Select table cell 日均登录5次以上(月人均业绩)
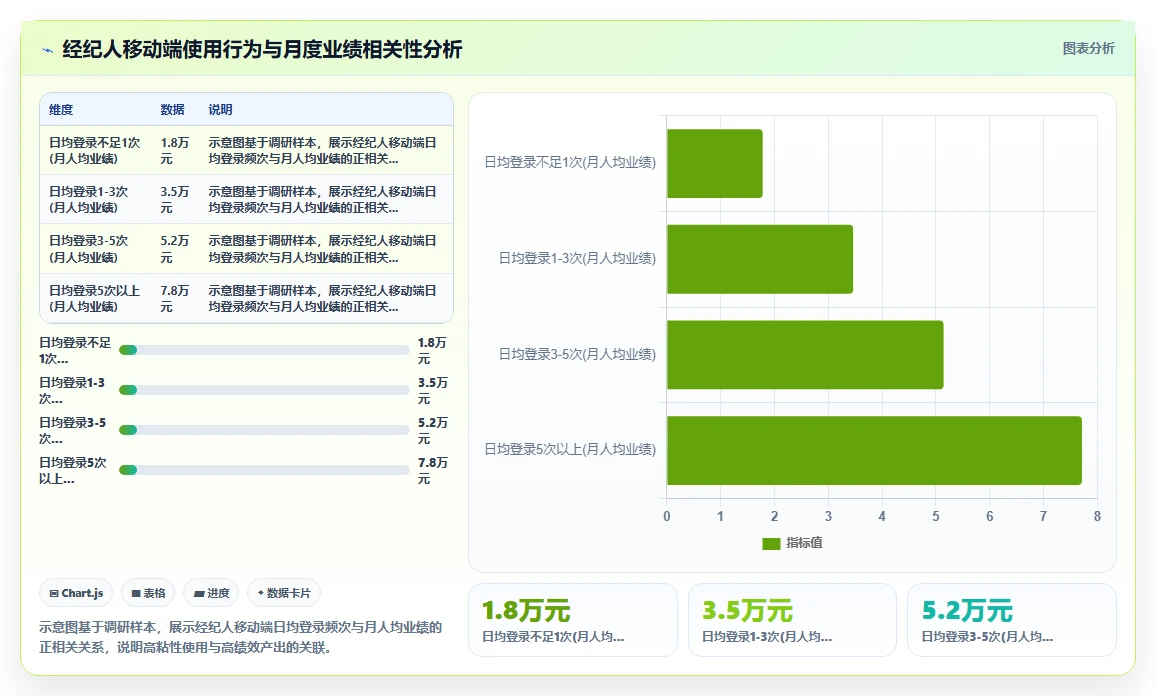Image resolution: width=1156 pixels, height=696 pixels. [x=95, y=299]
